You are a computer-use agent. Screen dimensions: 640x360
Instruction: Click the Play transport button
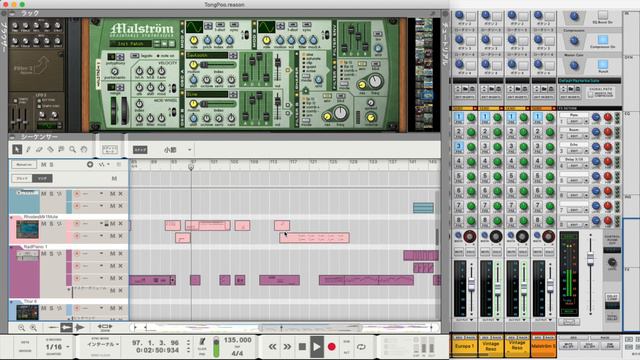(x=317, y=347)
